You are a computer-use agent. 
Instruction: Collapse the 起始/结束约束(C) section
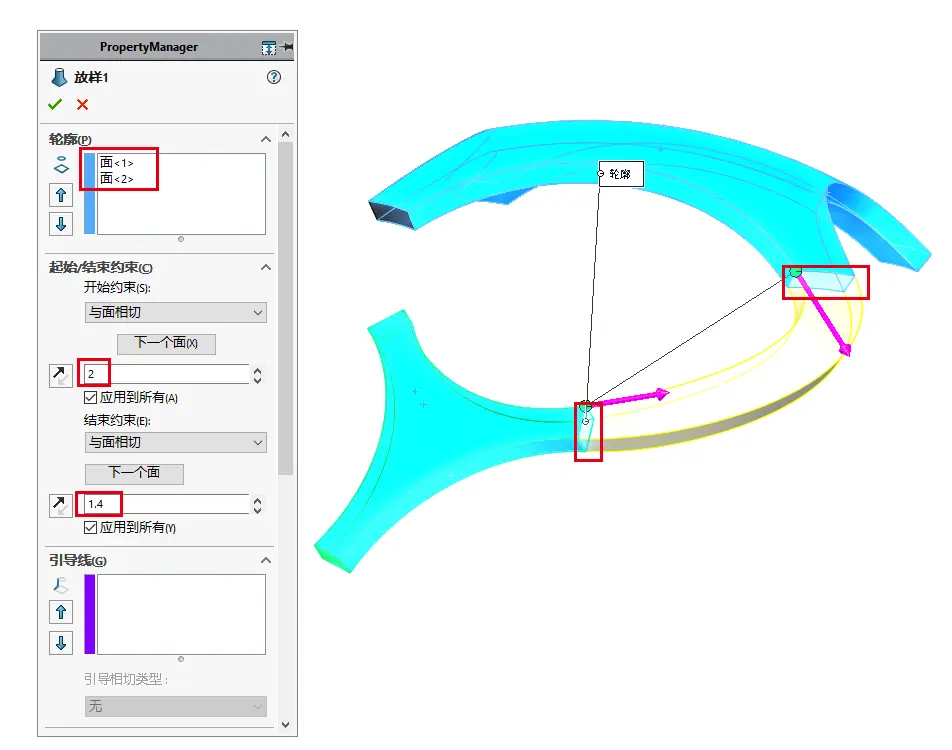[266, 267]
